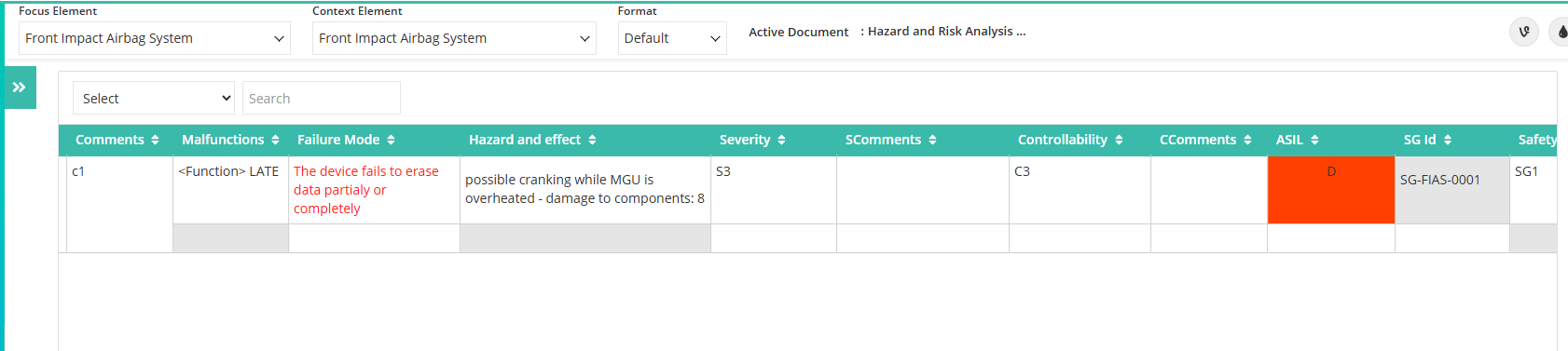Sort by Failure Mode column arrows
This screenshot has height=351, width=1568.
pyautogui.click(x=391, y=140)
